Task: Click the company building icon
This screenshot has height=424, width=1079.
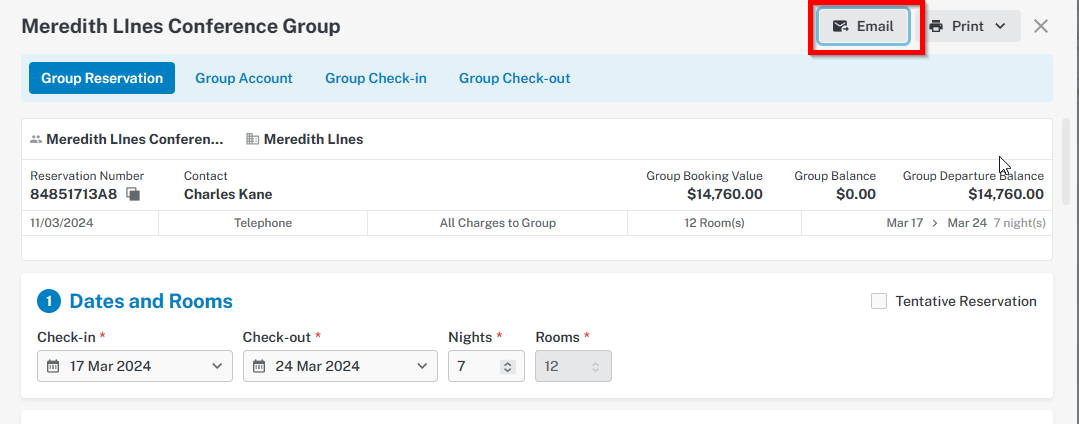Action: point(253,139)
